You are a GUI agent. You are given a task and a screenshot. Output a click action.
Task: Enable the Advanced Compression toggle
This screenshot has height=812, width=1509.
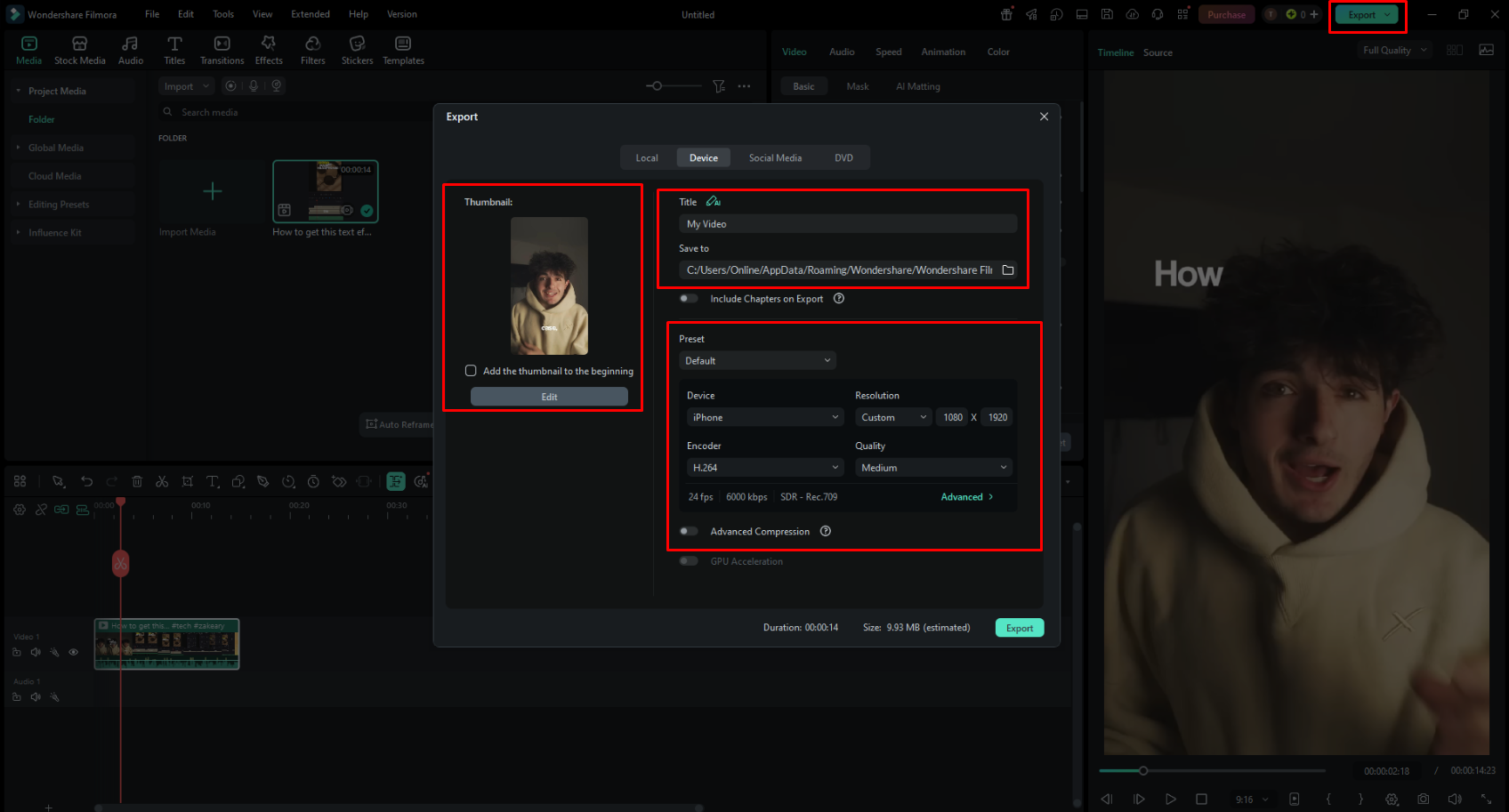[x=689, y=531]
